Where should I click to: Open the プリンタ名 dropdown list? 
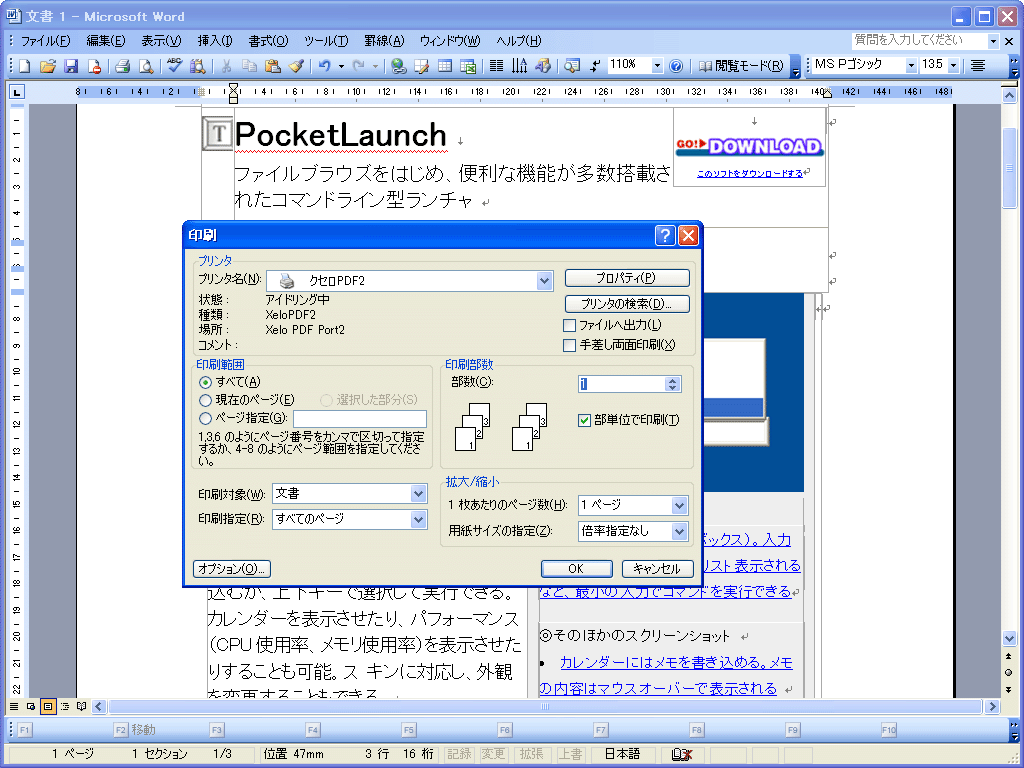[544, 281]
